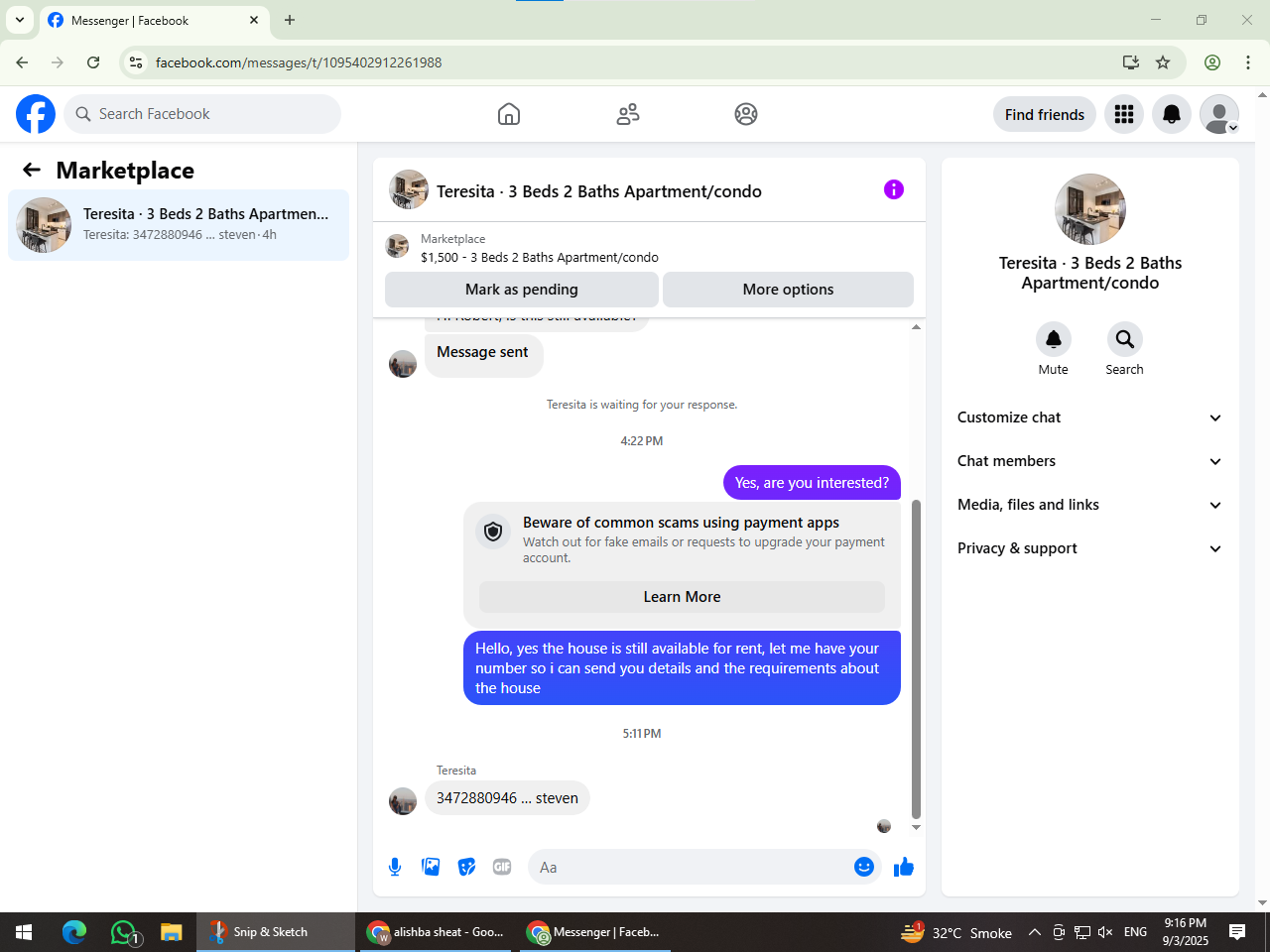Click the message '3472880946 ... steven'
This screenshot has height=952, width=1270.
click(507, 798)
